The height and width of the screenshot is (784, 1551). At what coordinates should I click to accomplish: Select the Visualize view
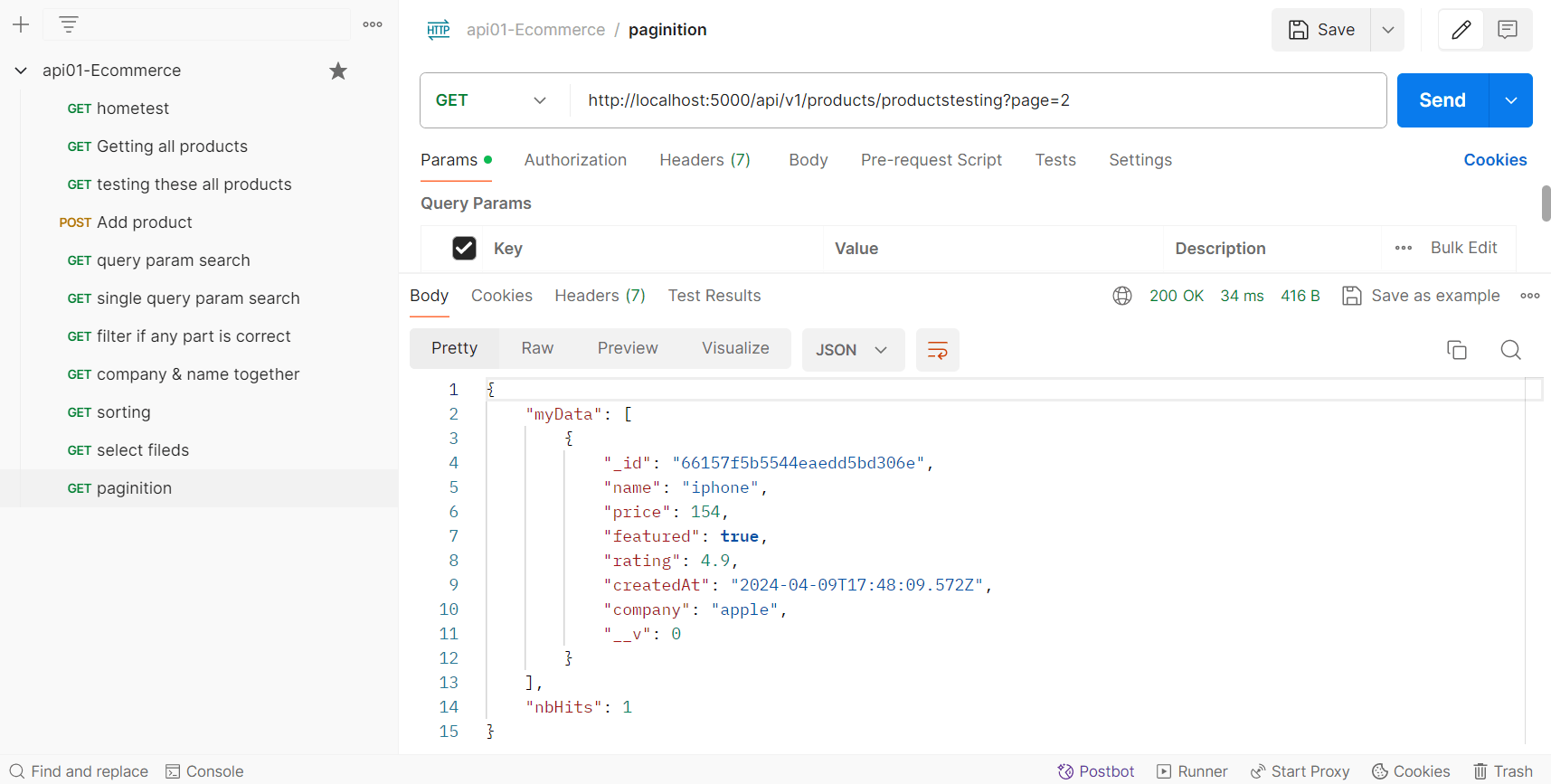[735, 348]
